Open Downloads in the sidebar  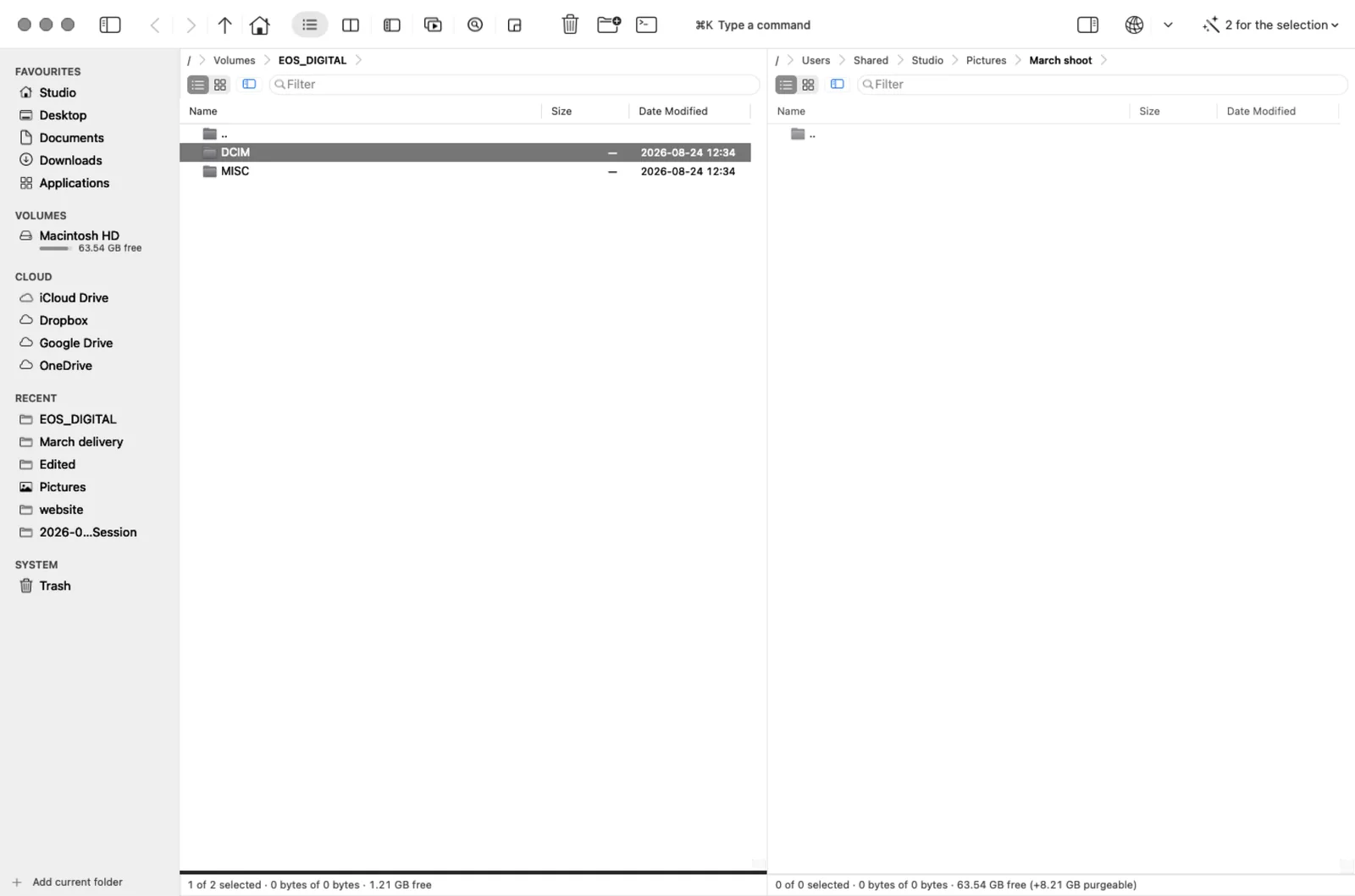pos(70,160)
